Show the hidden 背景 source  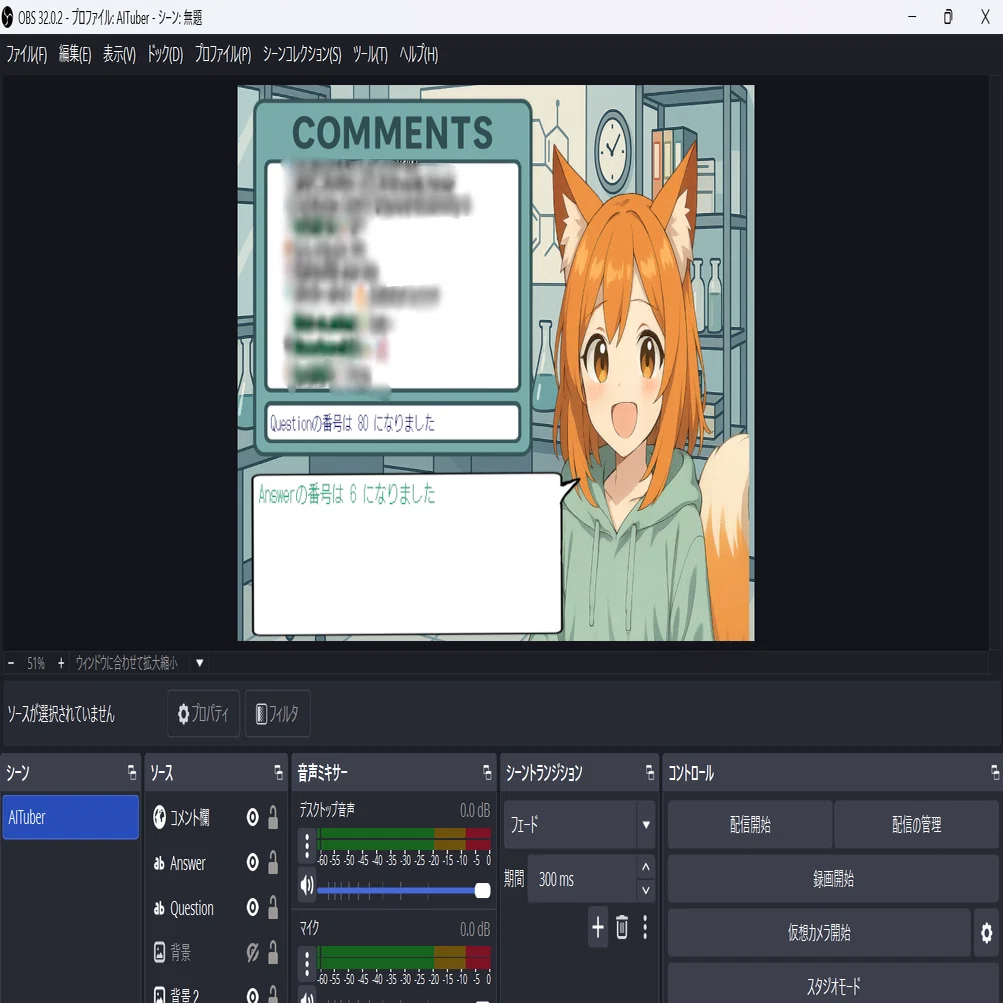point(253,952)
